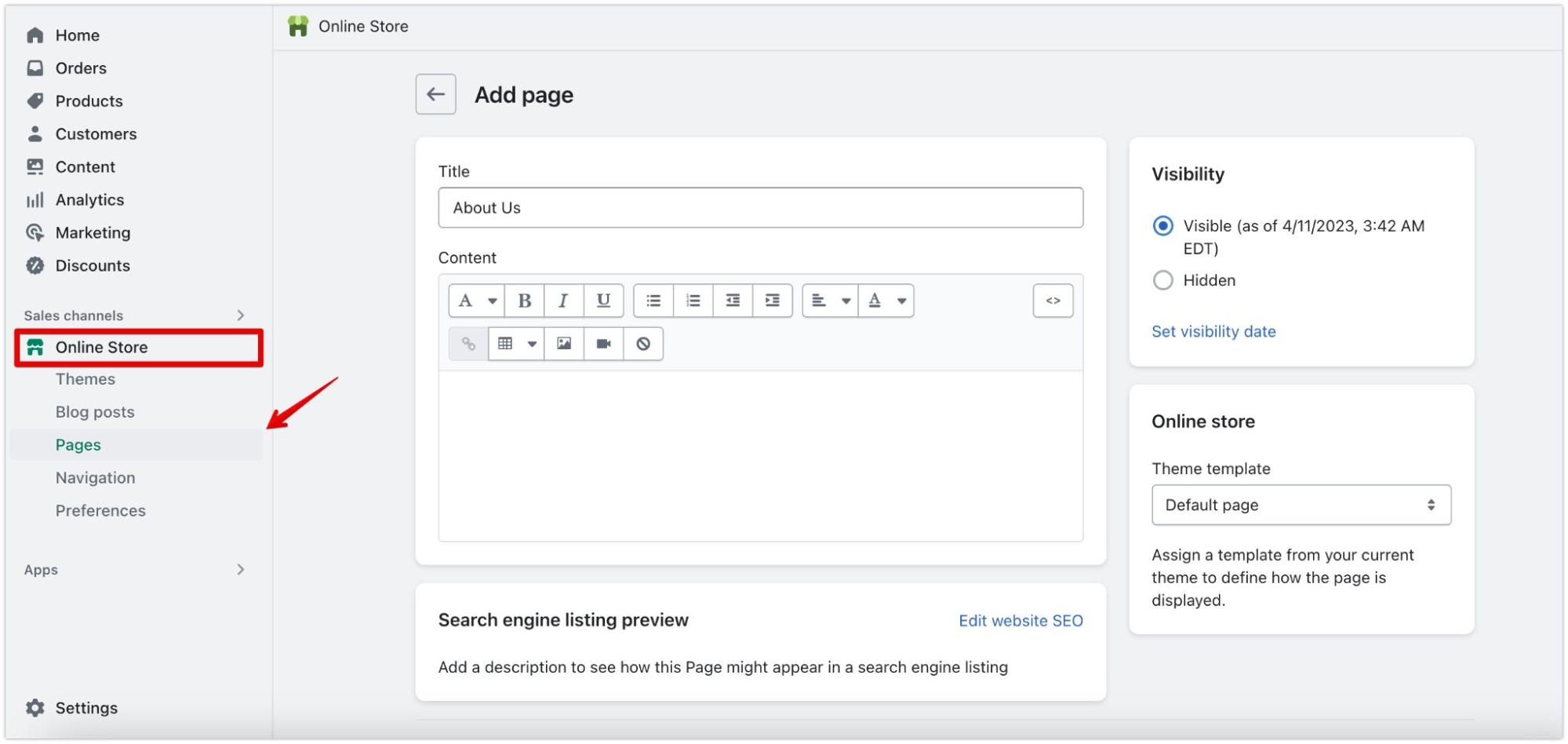The width and height of the screenshot is (1568, 744).
Task: Apply italic formatting
Action: [562, 300]
